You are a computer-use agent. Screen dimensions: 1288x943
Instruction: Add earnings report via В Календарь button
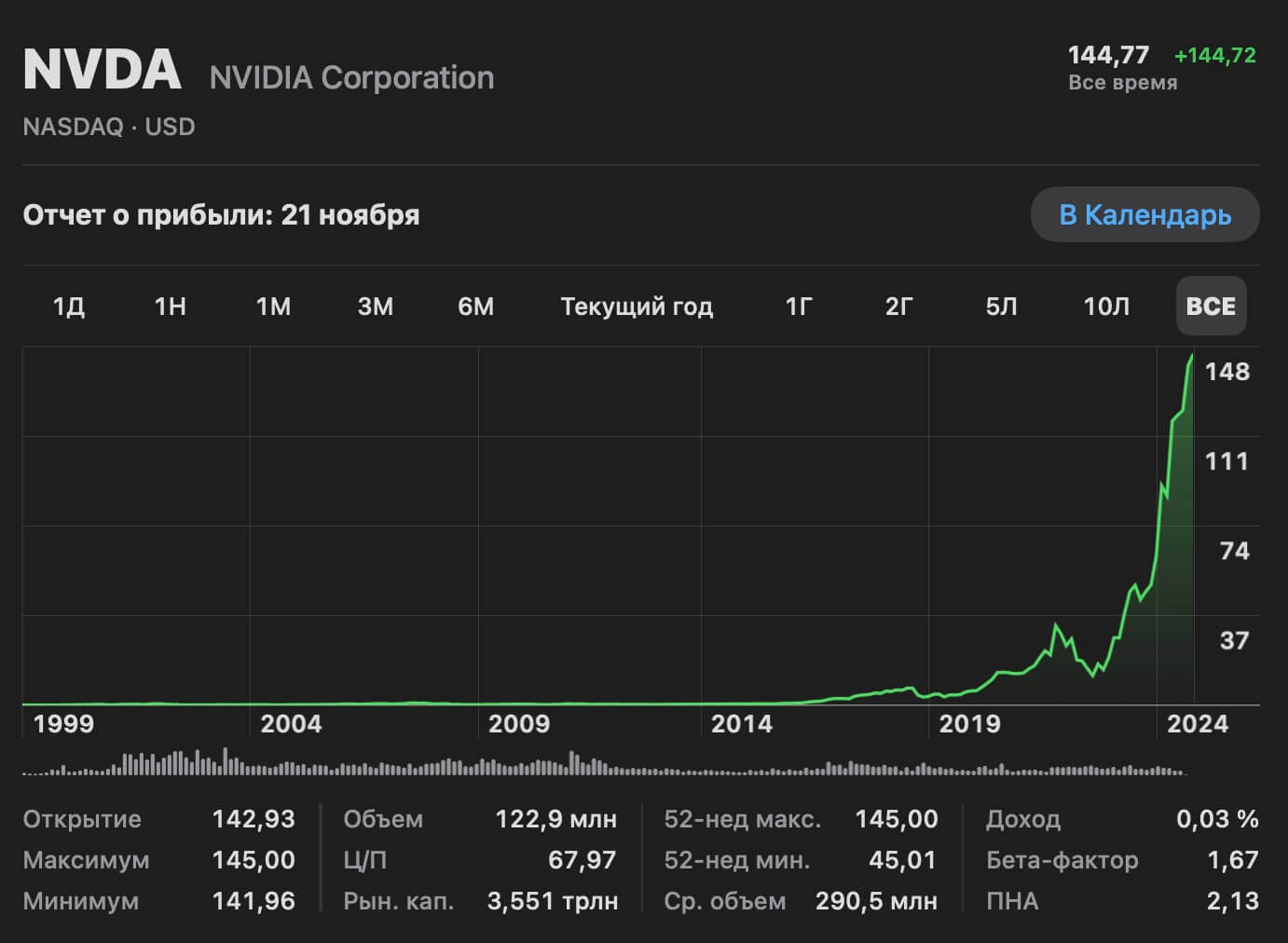[1144, 215]
